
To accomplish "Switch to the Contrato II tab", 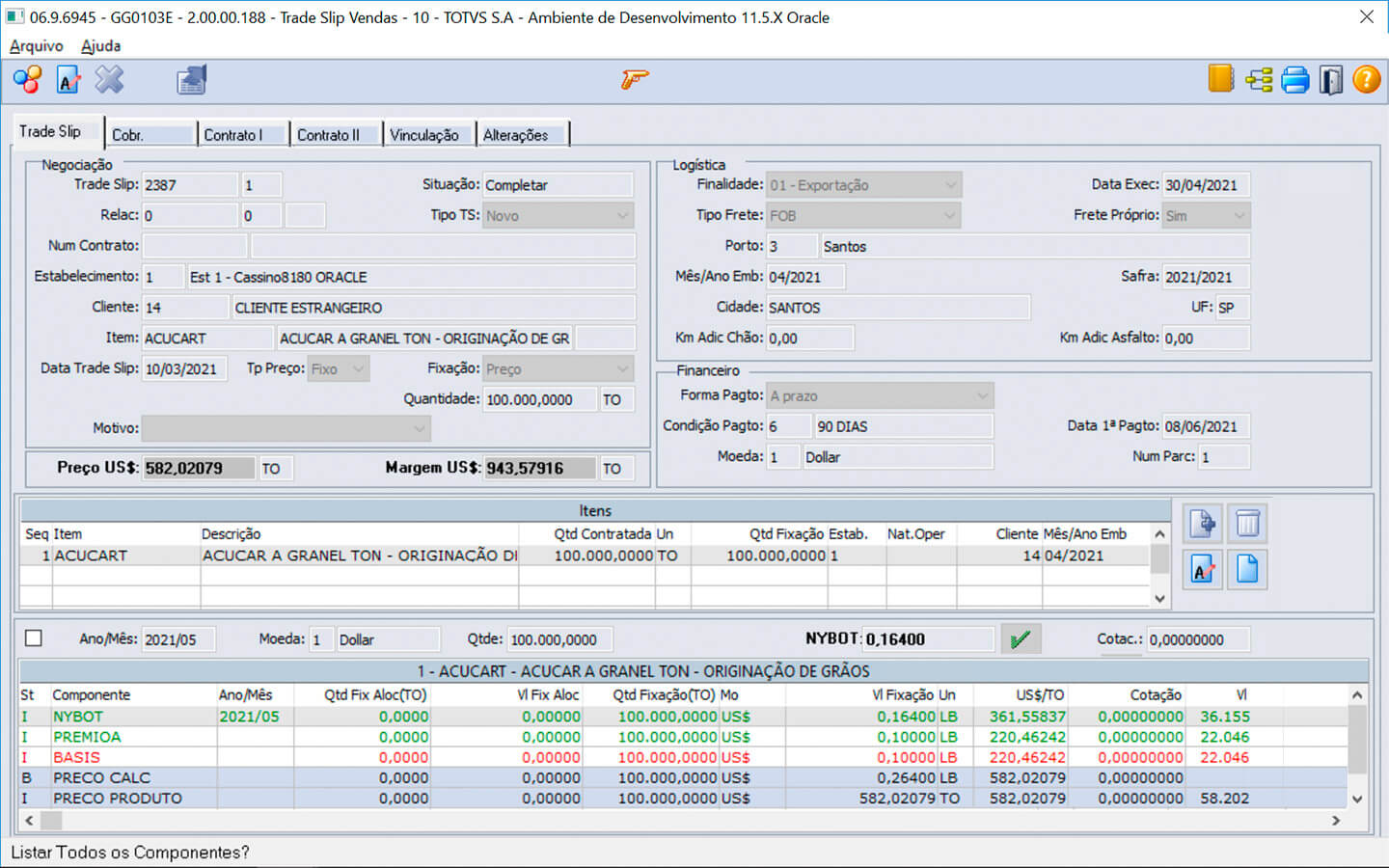I will [x=329, y=135].
